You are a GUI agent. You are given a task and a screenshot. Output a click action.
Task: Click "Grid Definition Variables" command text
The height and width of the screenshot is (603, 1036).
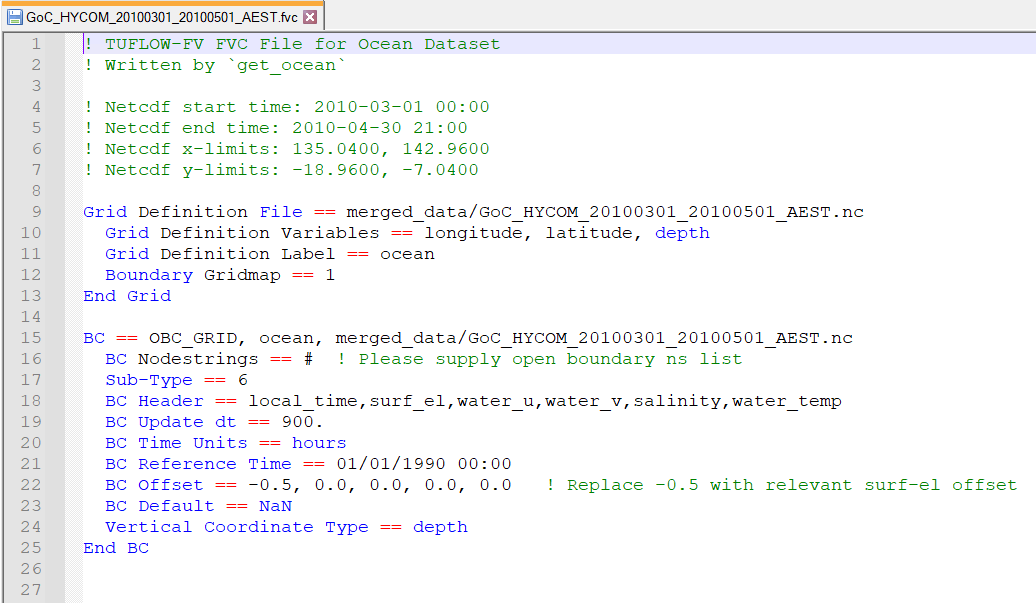[242, 233]
